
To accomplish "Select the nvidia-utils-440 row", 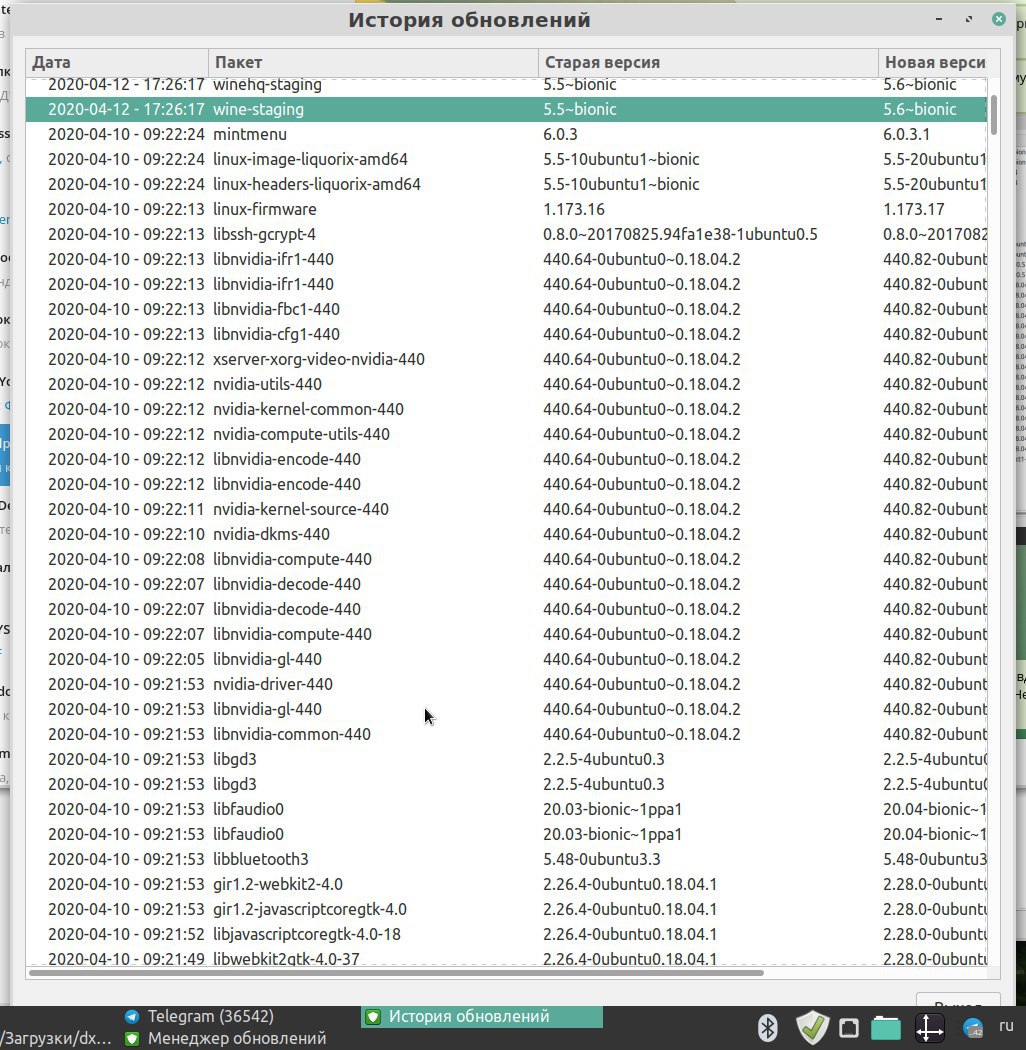I will [506, 384].
